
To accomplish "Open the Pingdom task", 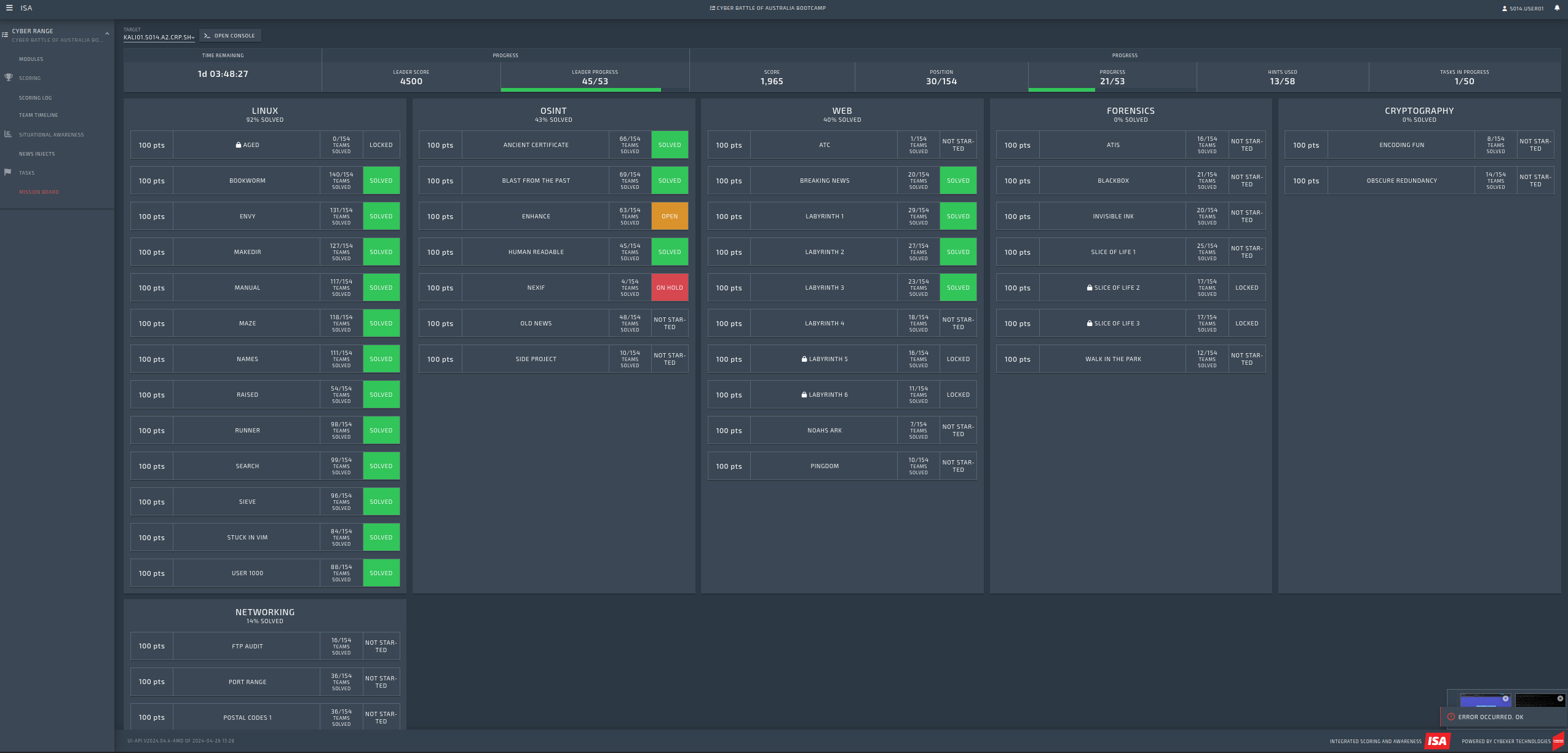I will click(842, 466).
